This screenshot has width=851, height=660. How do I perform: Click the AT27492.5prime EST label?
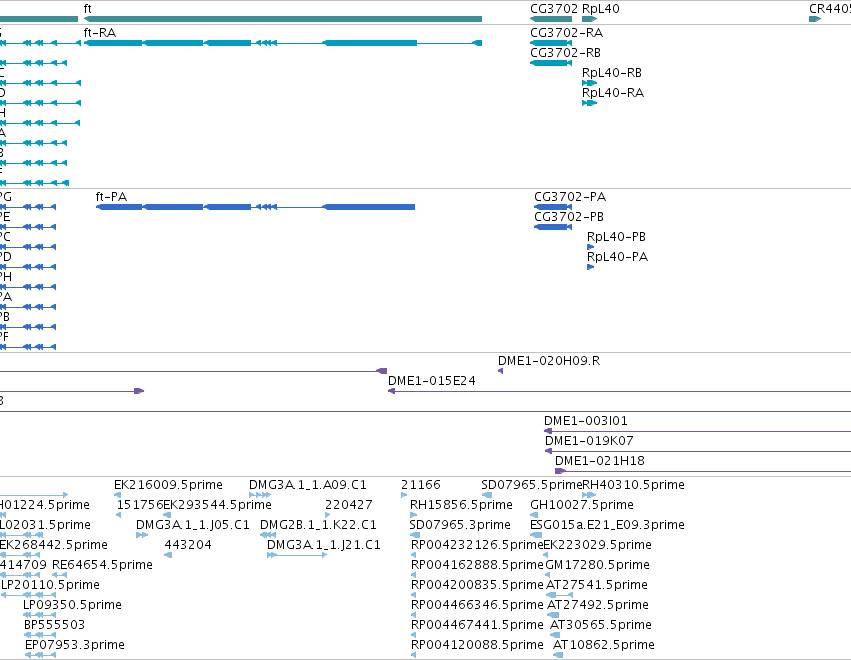598,605
